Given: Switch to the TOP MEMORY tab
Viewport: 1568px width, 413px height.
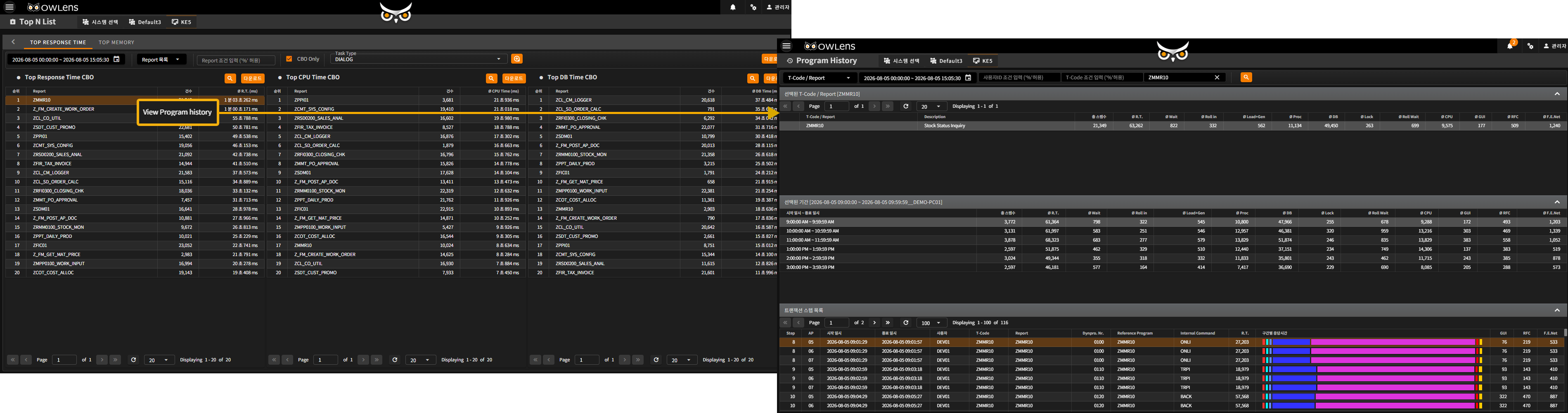Looking at the screenshot, I should click(x=116, y=43).
